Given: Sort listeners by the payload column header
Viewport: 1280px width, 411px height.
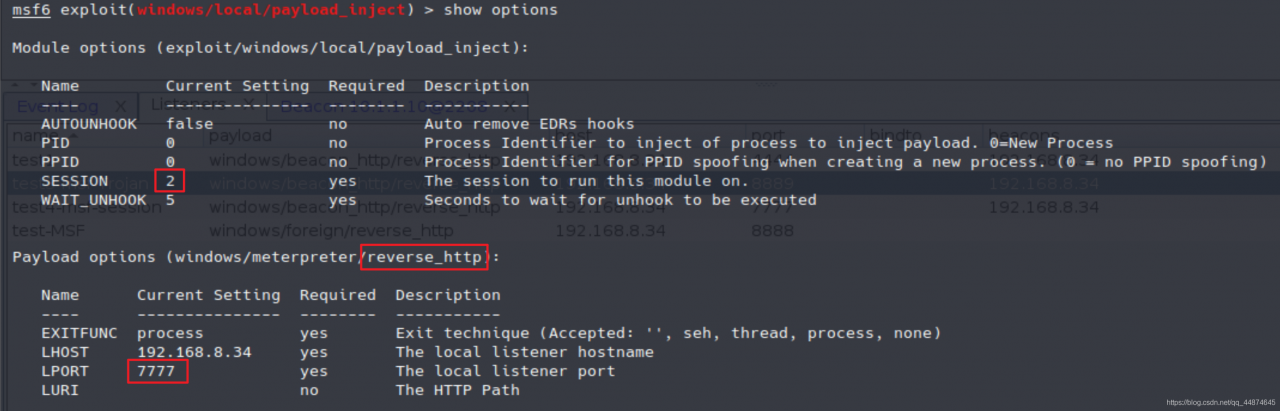Looking at the screenshot, I should point(240,134).
